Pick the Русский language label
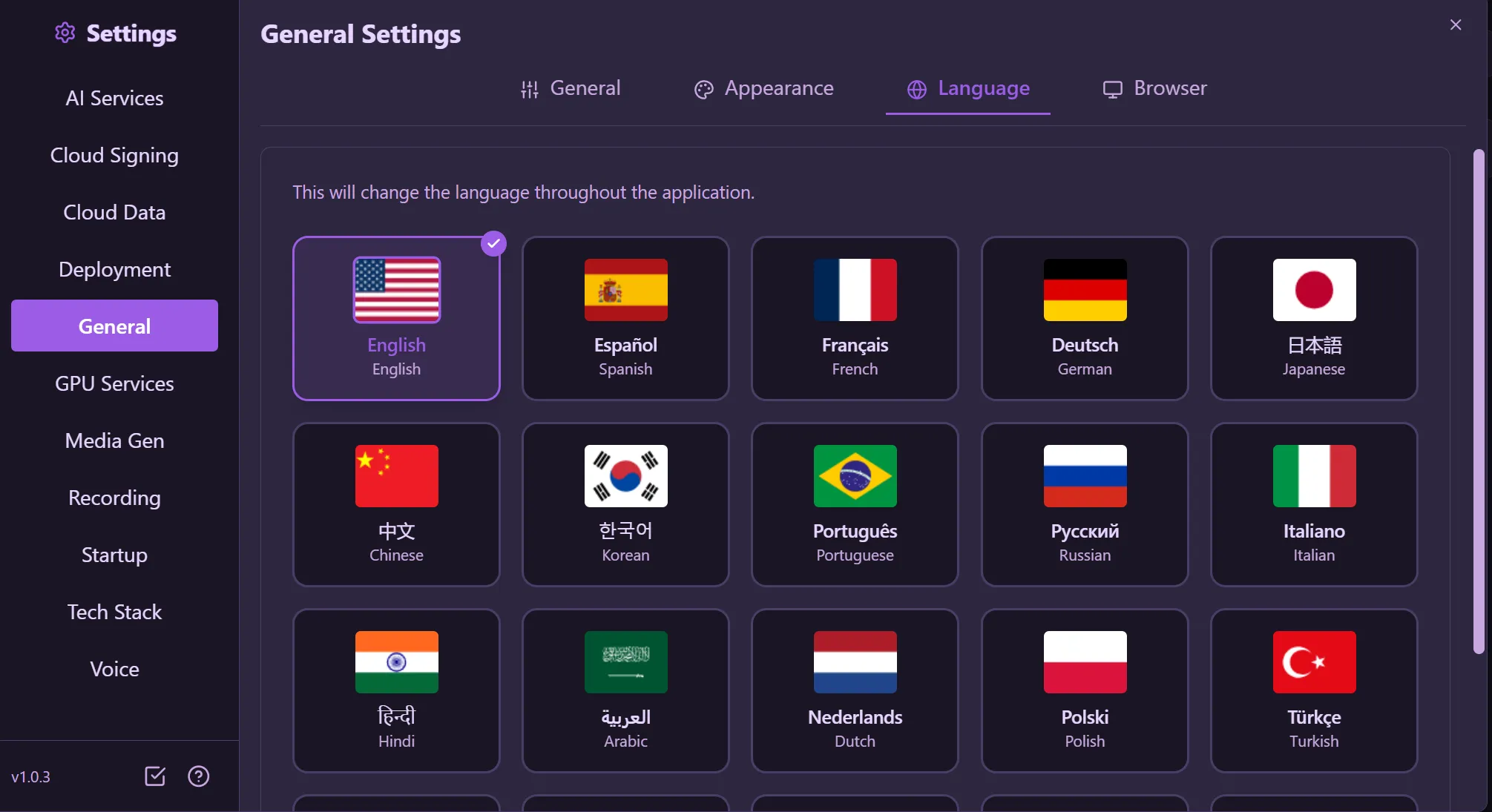 coord(1085,531)
